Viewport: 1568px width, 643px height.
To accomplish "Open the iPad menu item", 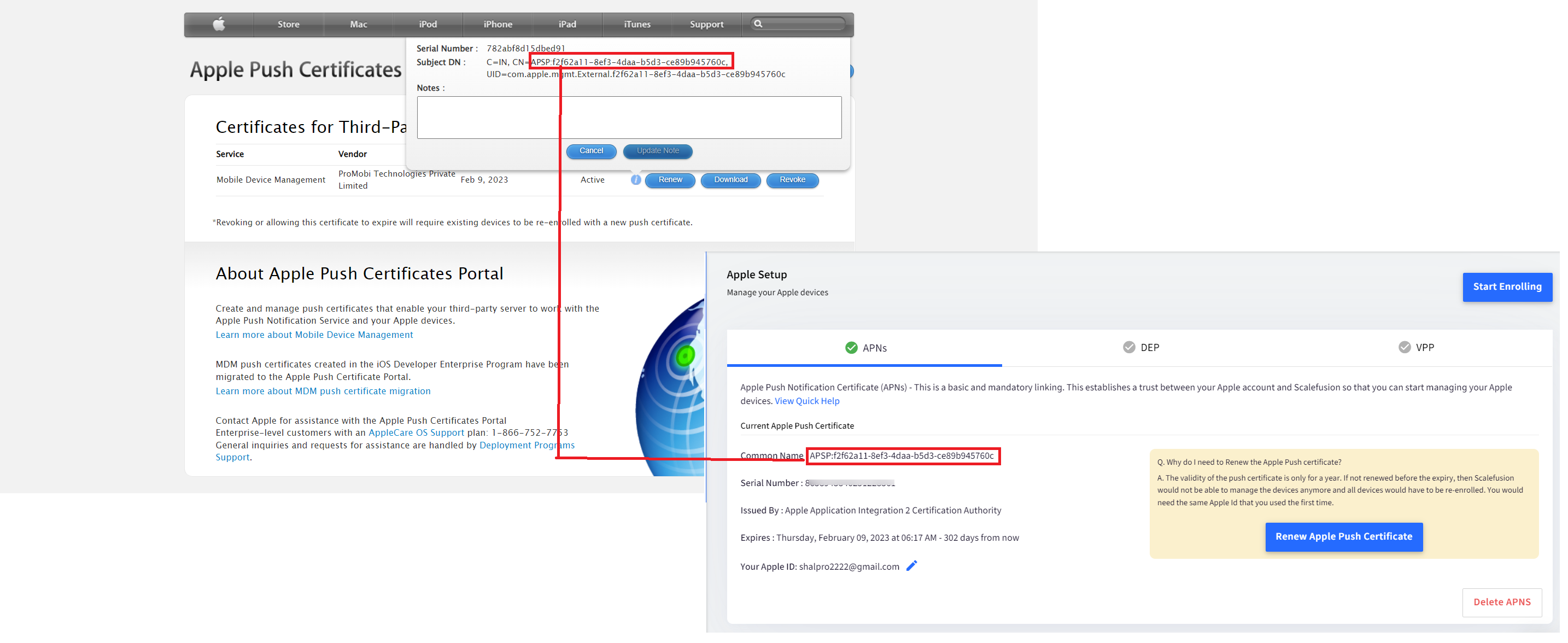I will click(x=567, y=25).
